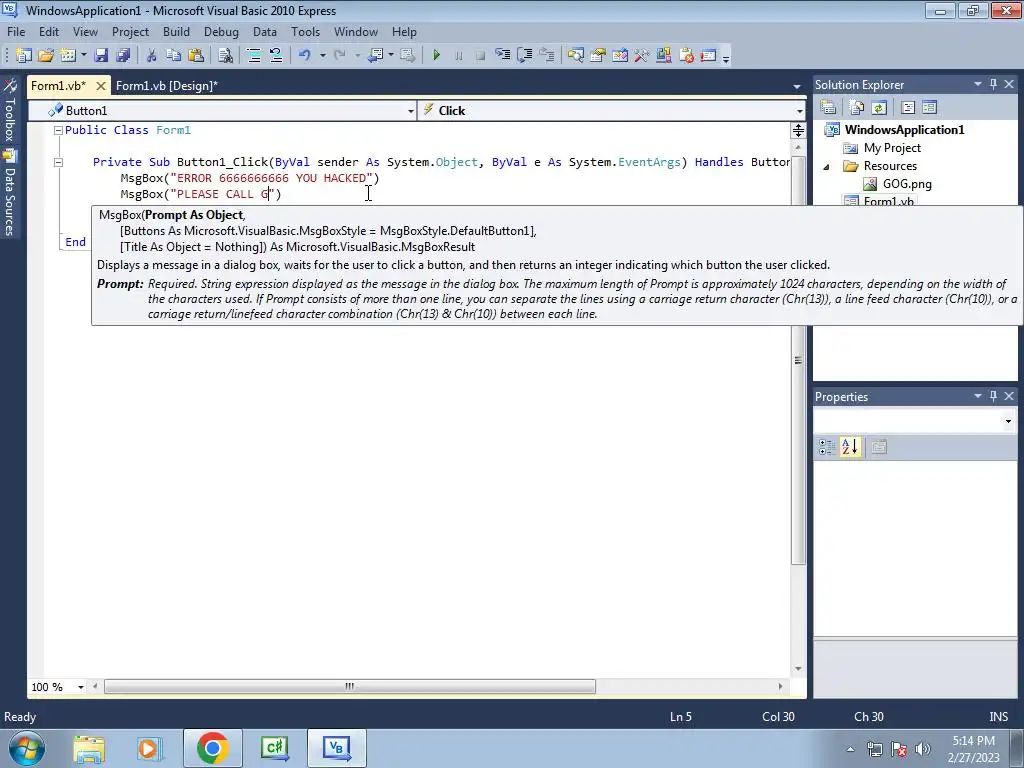Open the Toolbox hammer-wrench toolbar icon
The width and height of the screenshot is (1024, 768).
[641, 56]
